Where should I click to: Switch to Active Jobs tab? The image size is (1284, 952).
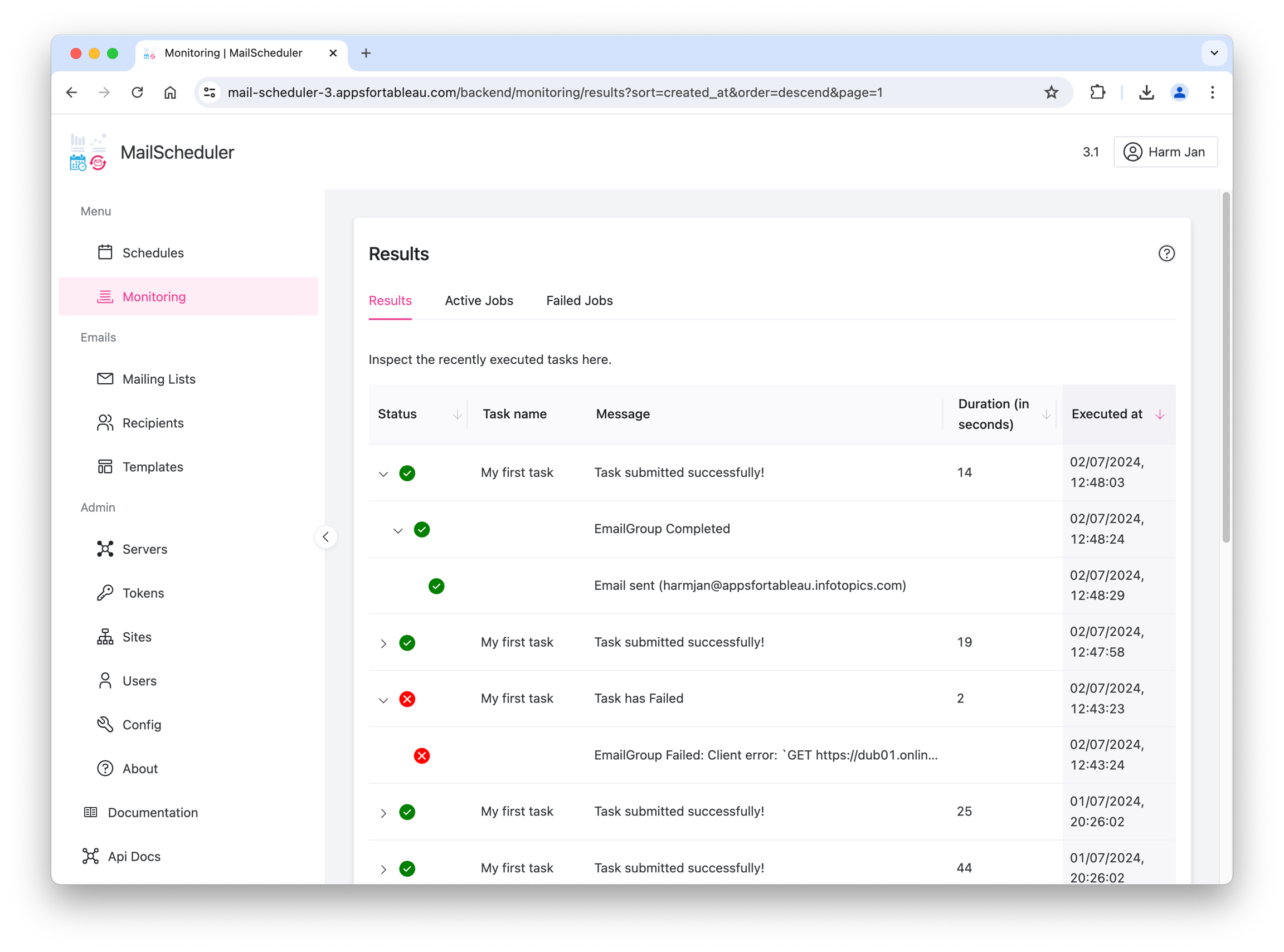click(x=479, y=300)
